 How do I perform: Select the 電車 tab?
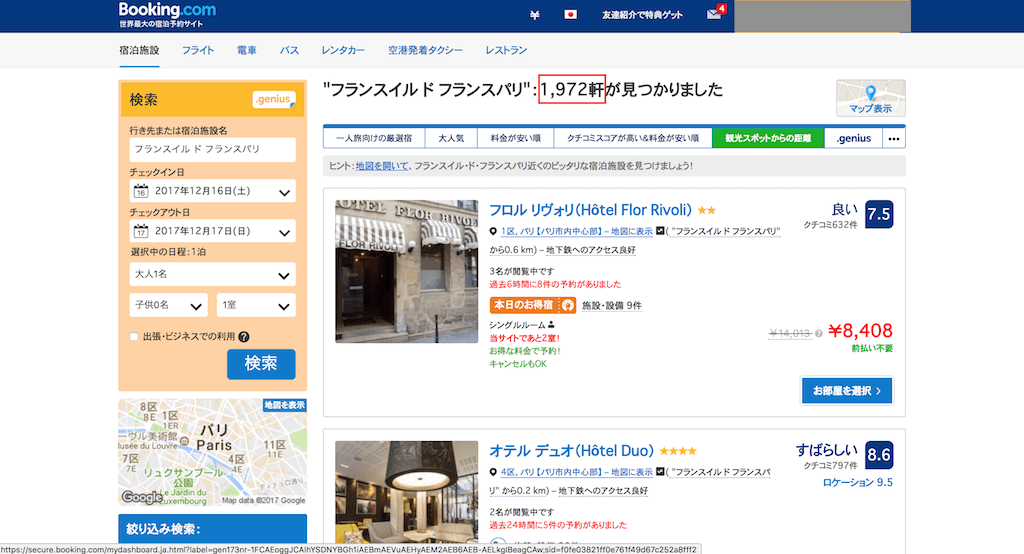(x=246, y=50)
